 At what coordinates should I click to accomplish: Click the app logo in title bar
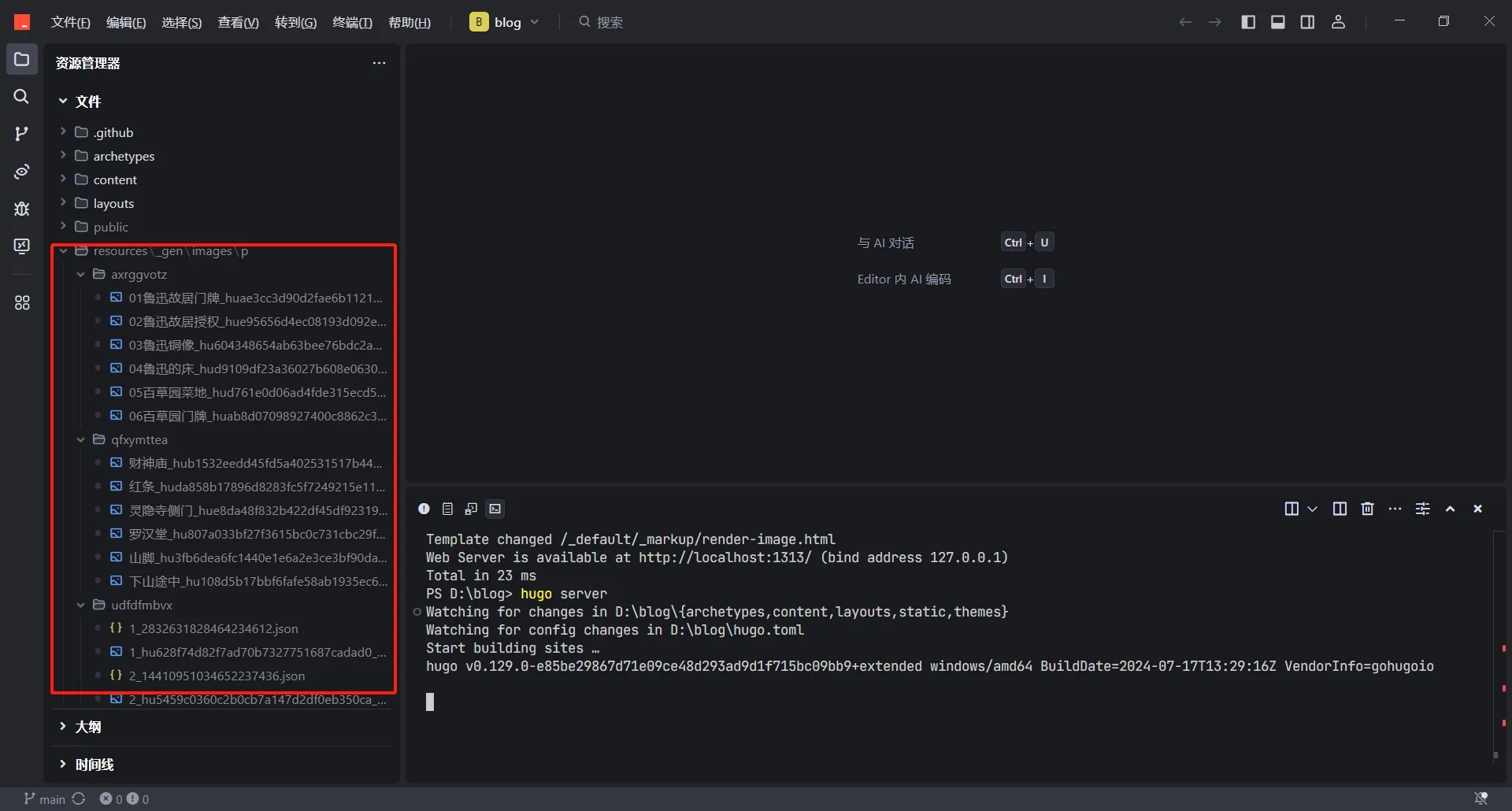(22, 22)
